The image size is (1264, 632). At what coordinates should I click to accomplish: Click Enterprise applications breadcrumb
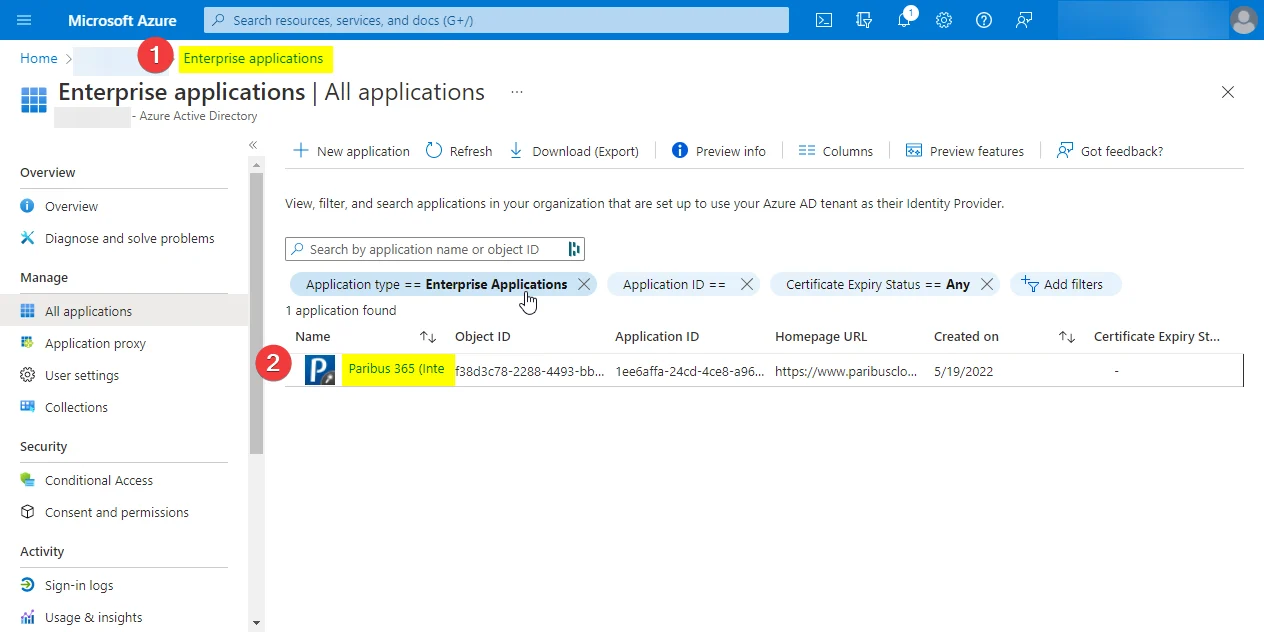(x=253, y=59)
